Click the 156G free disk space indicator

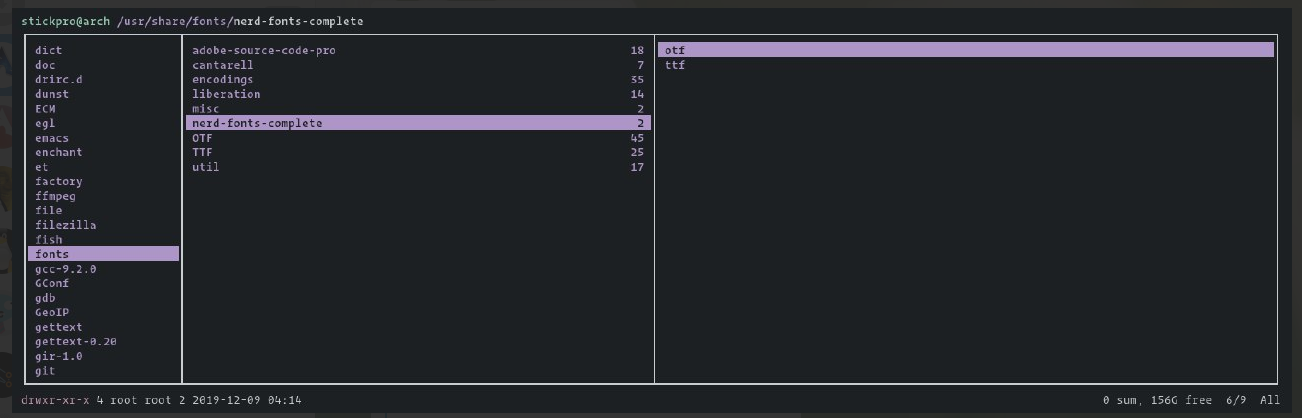(1182, 400)
